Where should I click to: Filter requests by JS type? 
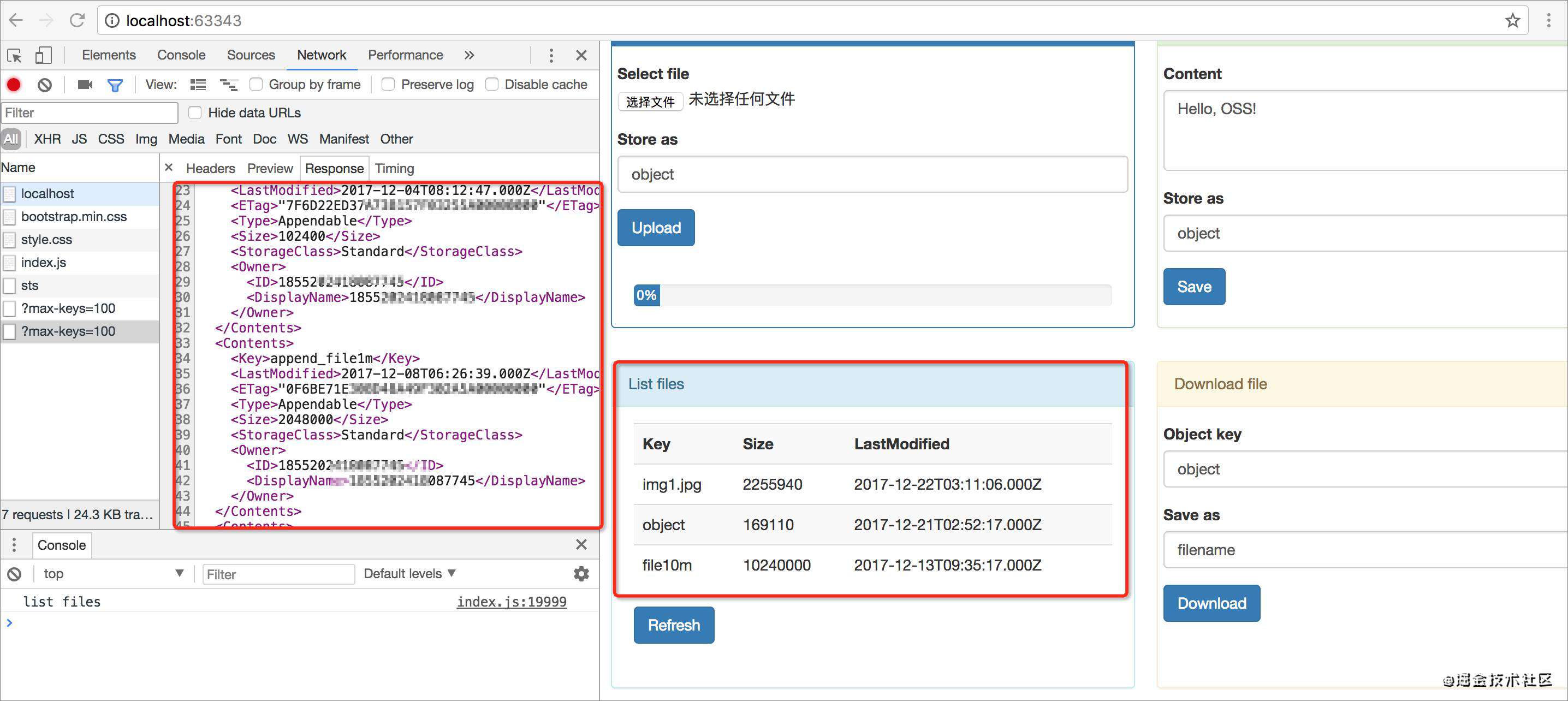(x=79, y=139)
